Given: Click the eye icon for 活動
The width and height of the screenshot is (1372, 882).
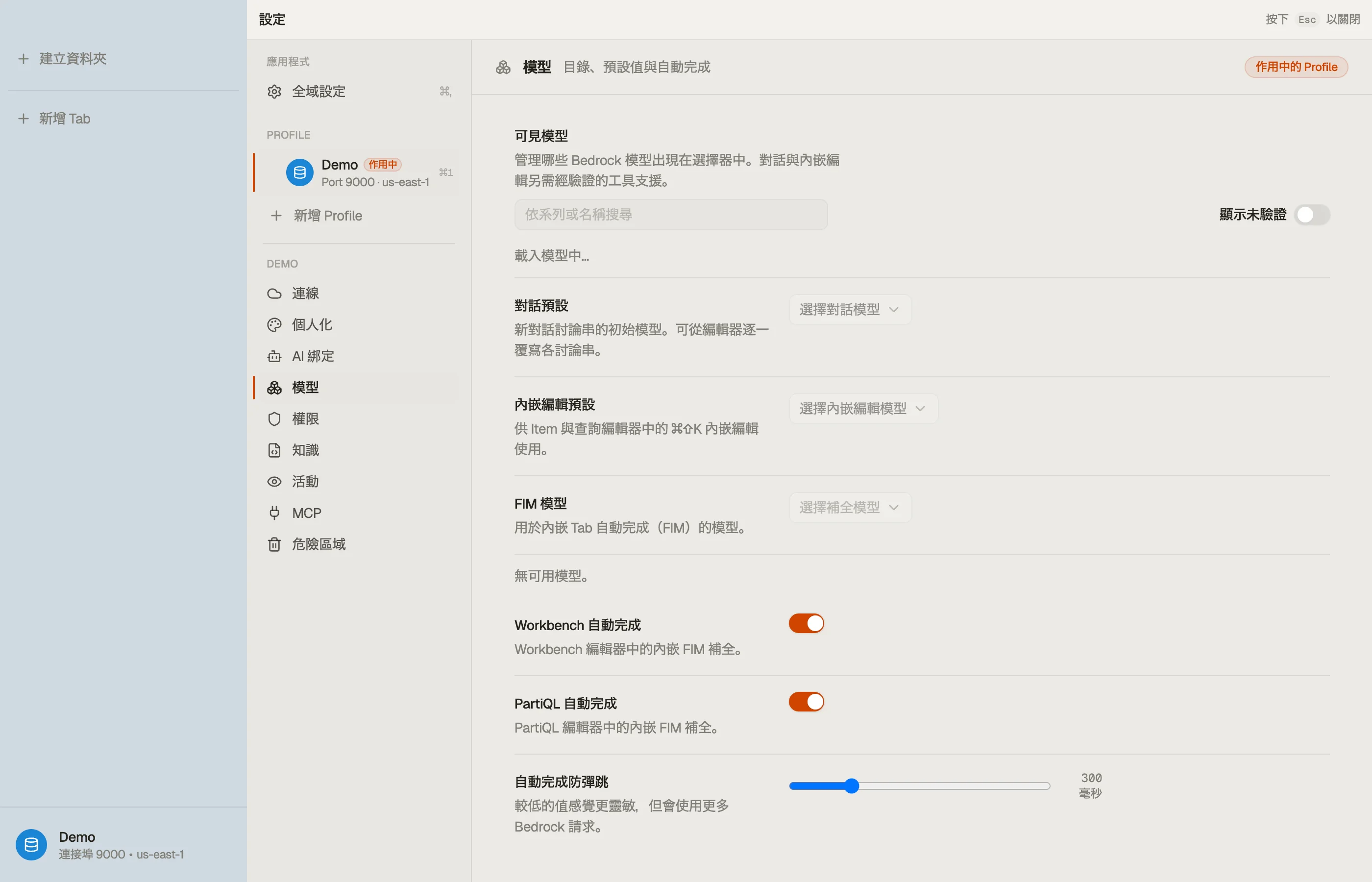Looking at the screenshot, I should click(274, 482).
